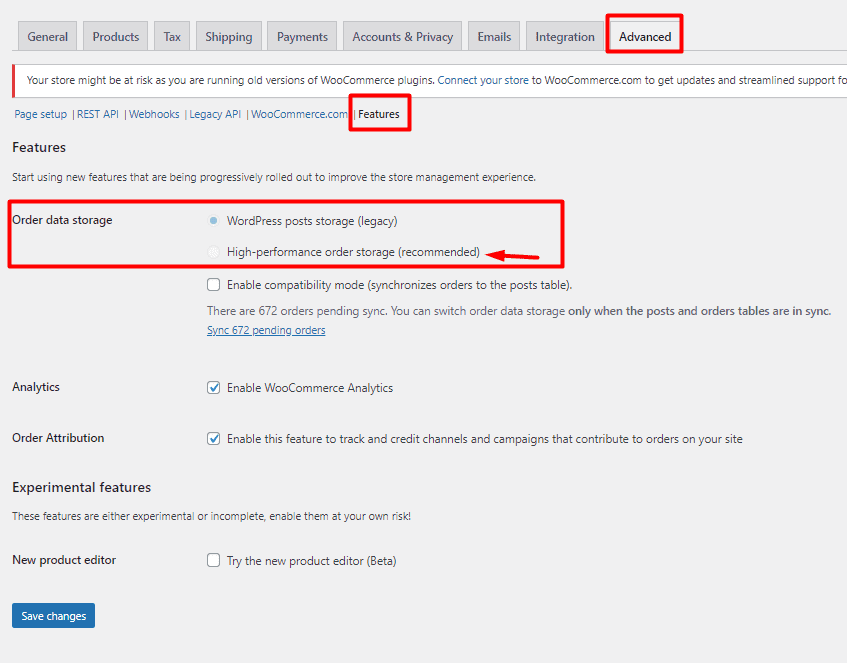Select WordPress posts storage (legacy) option
The image size is (847, 663).
[x=211, y=220]
